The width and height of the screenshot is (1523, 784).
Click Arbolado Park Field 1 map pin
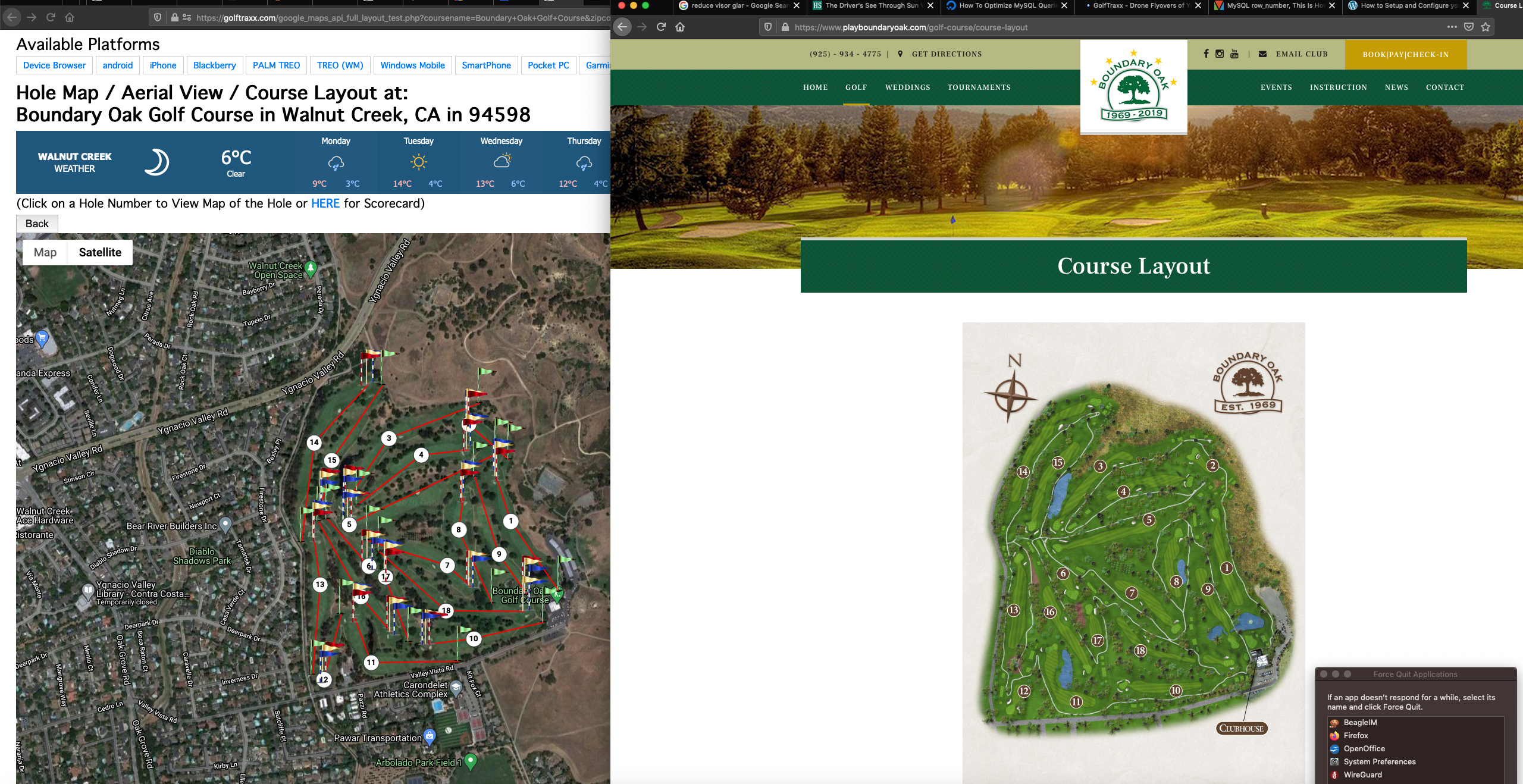point(471,761)
